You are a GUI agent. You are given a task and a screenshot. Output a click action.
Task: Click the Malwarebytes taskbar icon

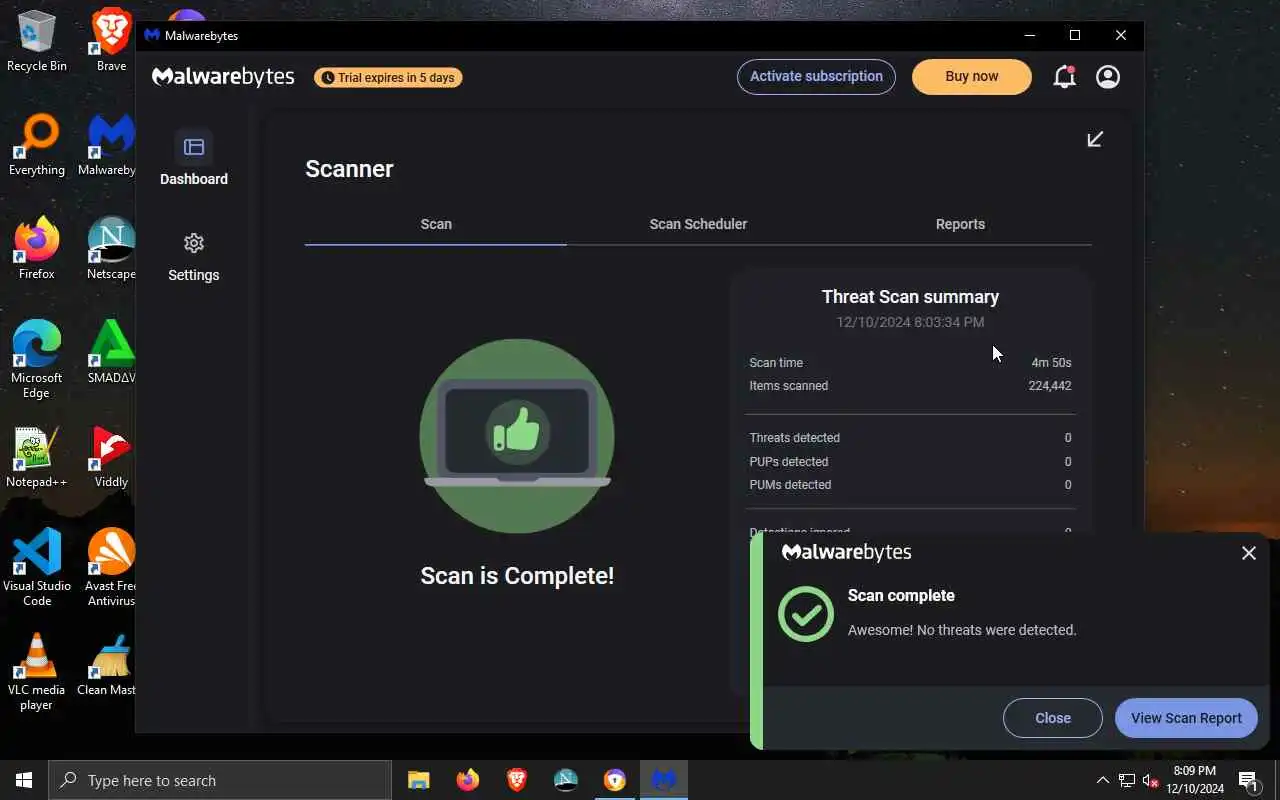(x=664, y=780)
